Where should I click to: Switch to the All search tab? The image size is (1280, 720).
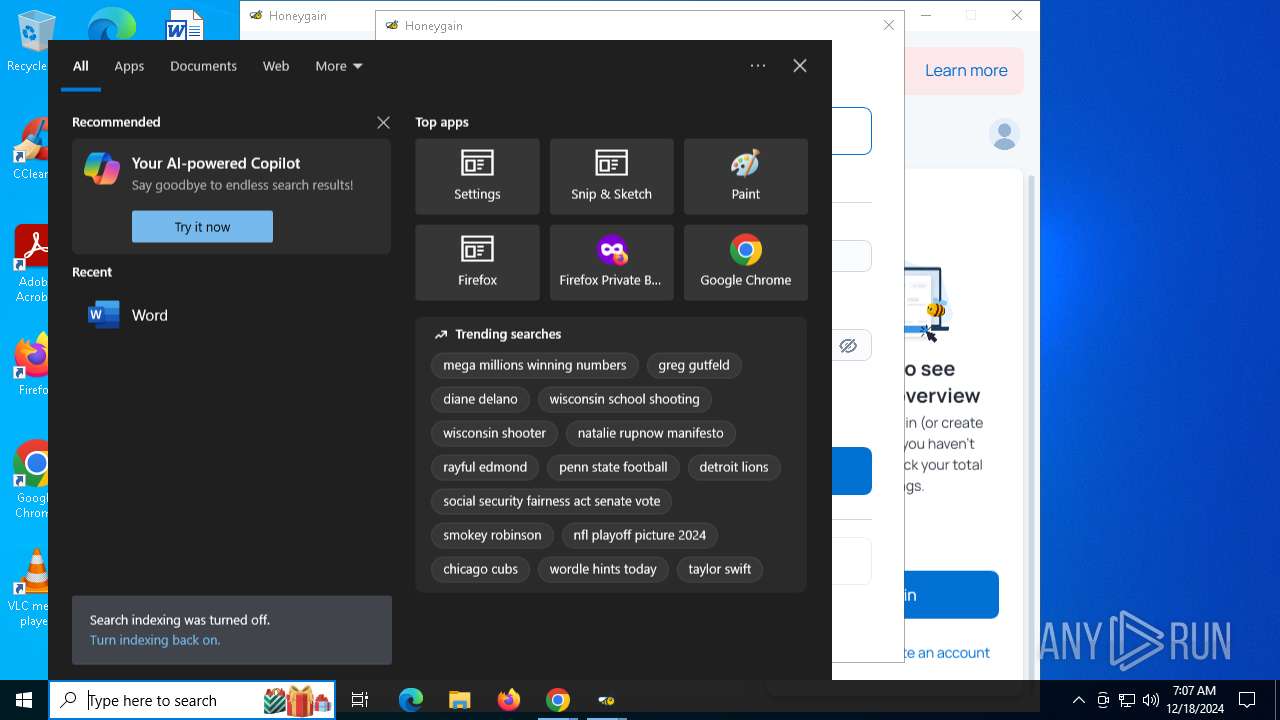[x=81, y=66]
